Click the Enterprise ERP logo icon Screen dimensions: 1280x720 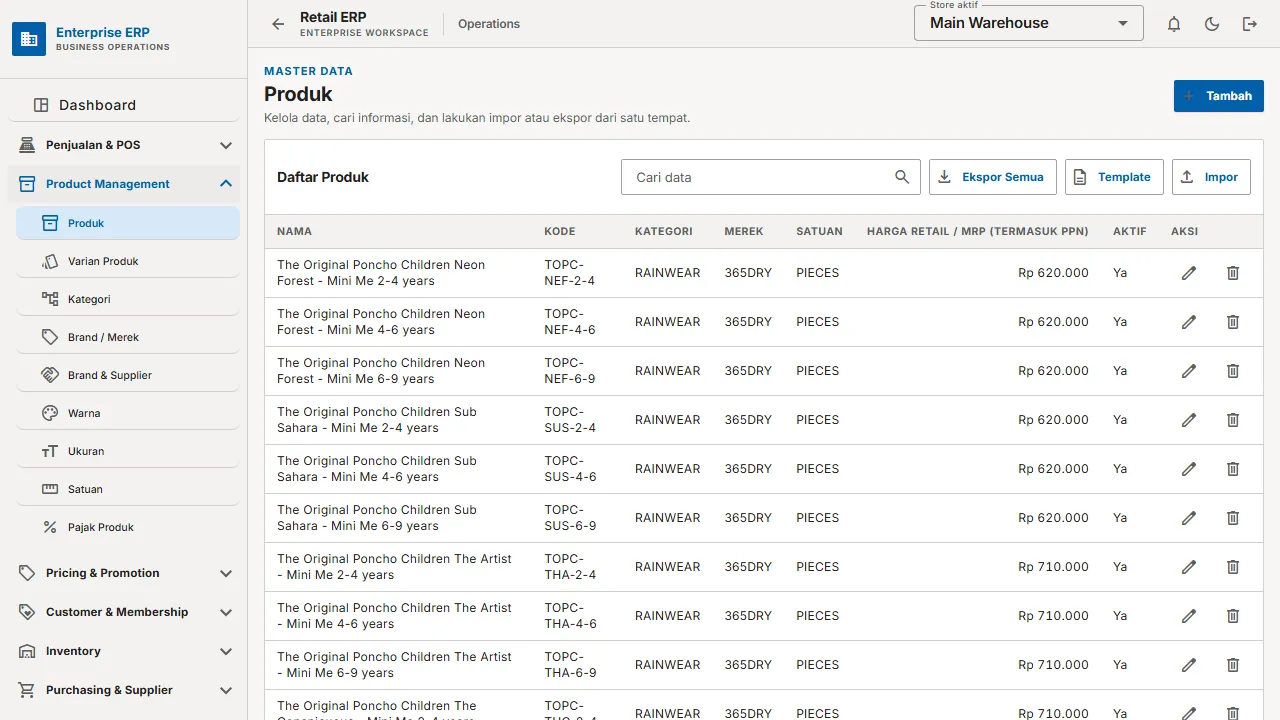point(29,39)
